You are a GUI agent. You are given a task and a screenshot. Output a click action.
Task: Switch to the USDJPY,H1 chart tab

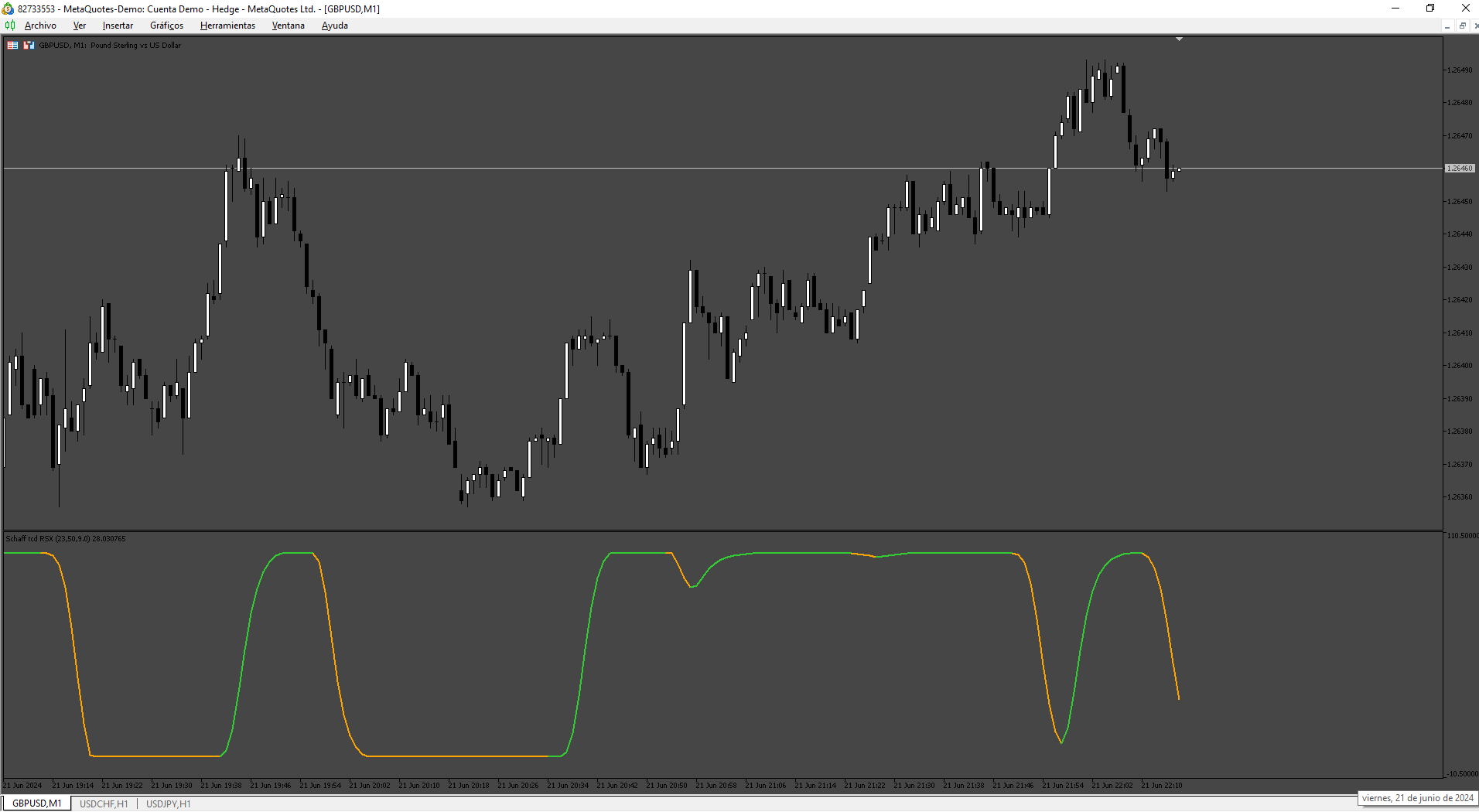pyautogui.click(x=168, y=803)
